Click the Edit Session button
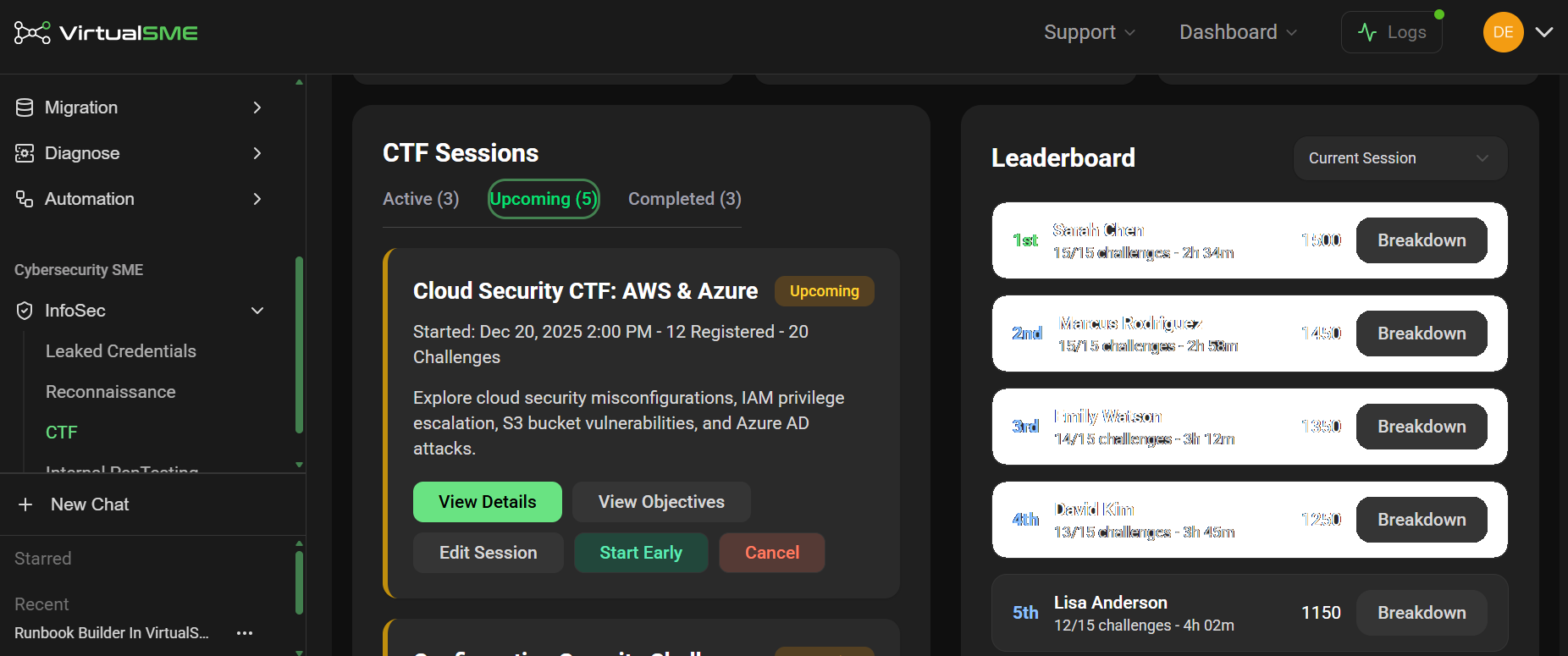Image resolution: width=1568 pixels, height=656 pixels. pyautogui.click(x=489, y=553)
